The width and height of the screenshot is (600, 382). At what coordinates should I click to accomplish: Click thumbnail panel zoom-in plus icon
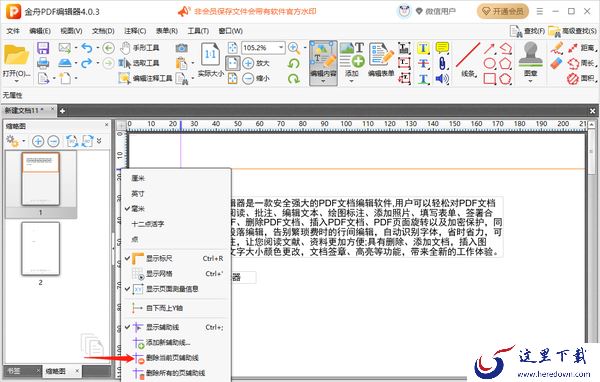tap(38, 141)
